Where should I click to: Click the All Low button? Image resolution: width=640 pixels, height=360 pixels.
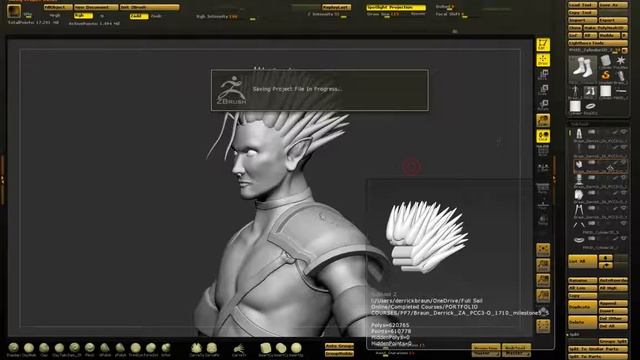point(582,288)
